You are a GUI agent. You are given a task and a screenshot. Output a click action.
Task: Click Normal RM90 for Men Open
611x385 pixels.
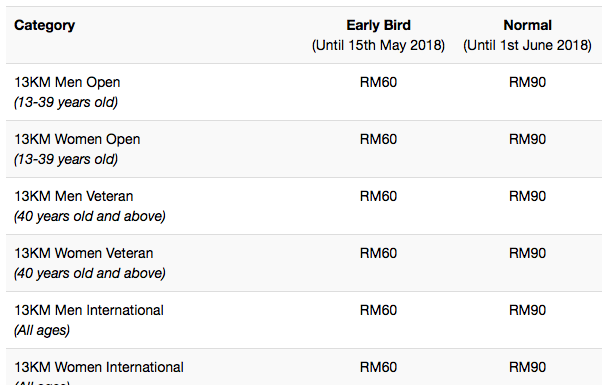click(528, 82)
